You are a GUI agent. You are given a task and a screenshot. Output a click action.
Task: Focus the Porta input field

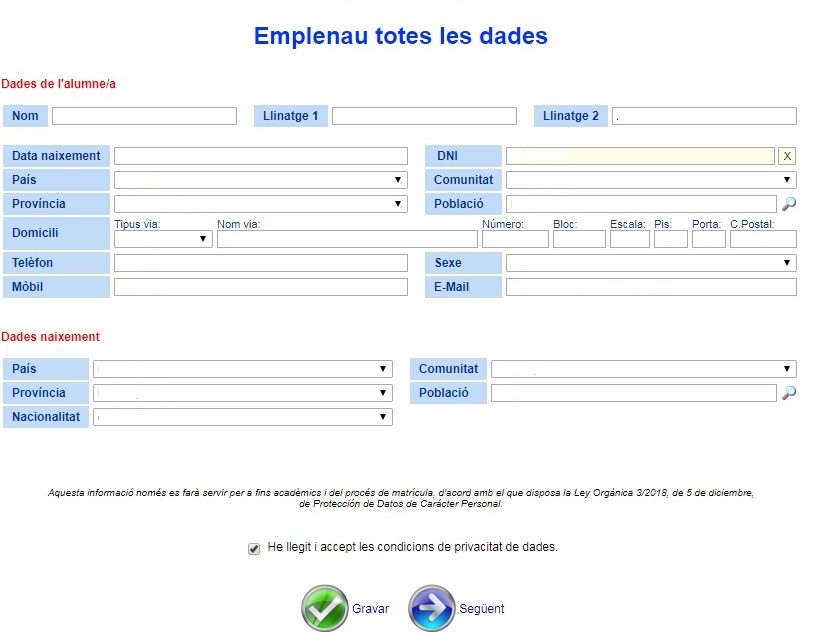[x=709, y=239]
